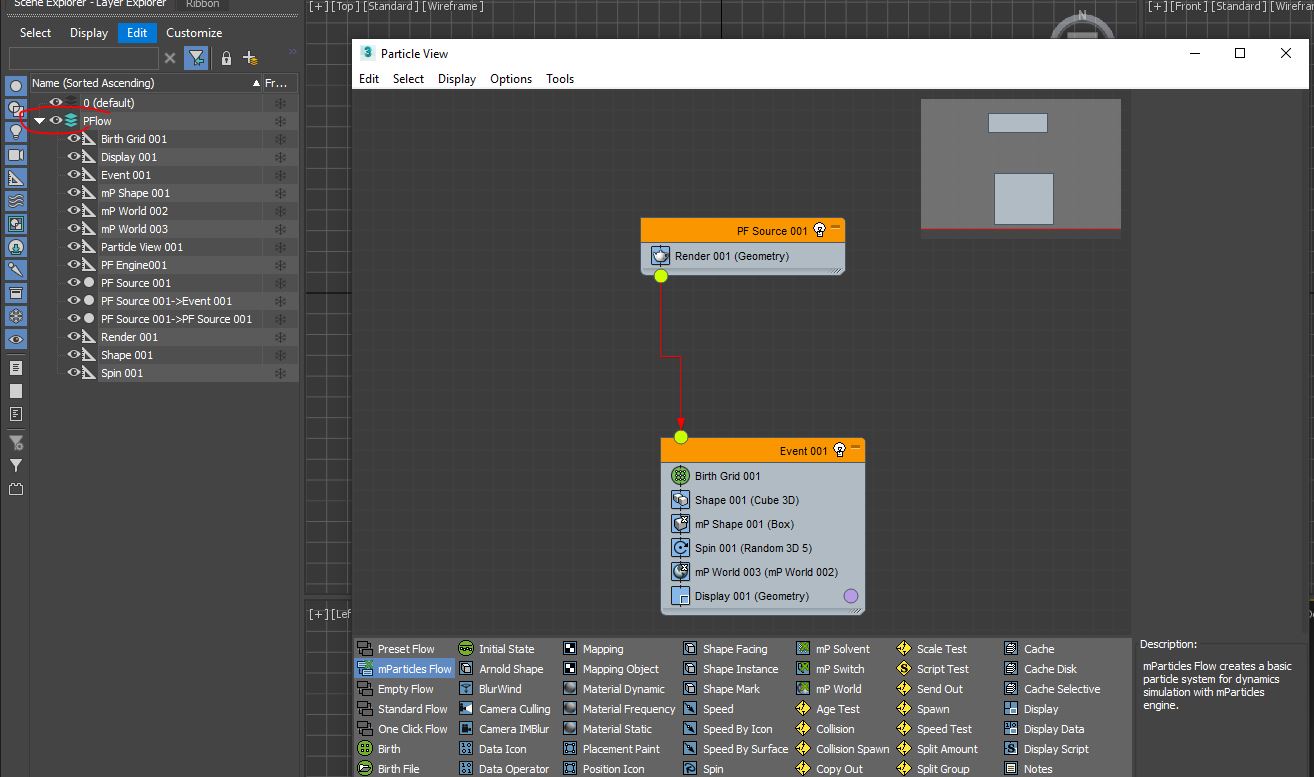Toggle the Scene Explorer lock icon
The width and height of the screenshot is (1314, 777).
[x=226, y=58]
